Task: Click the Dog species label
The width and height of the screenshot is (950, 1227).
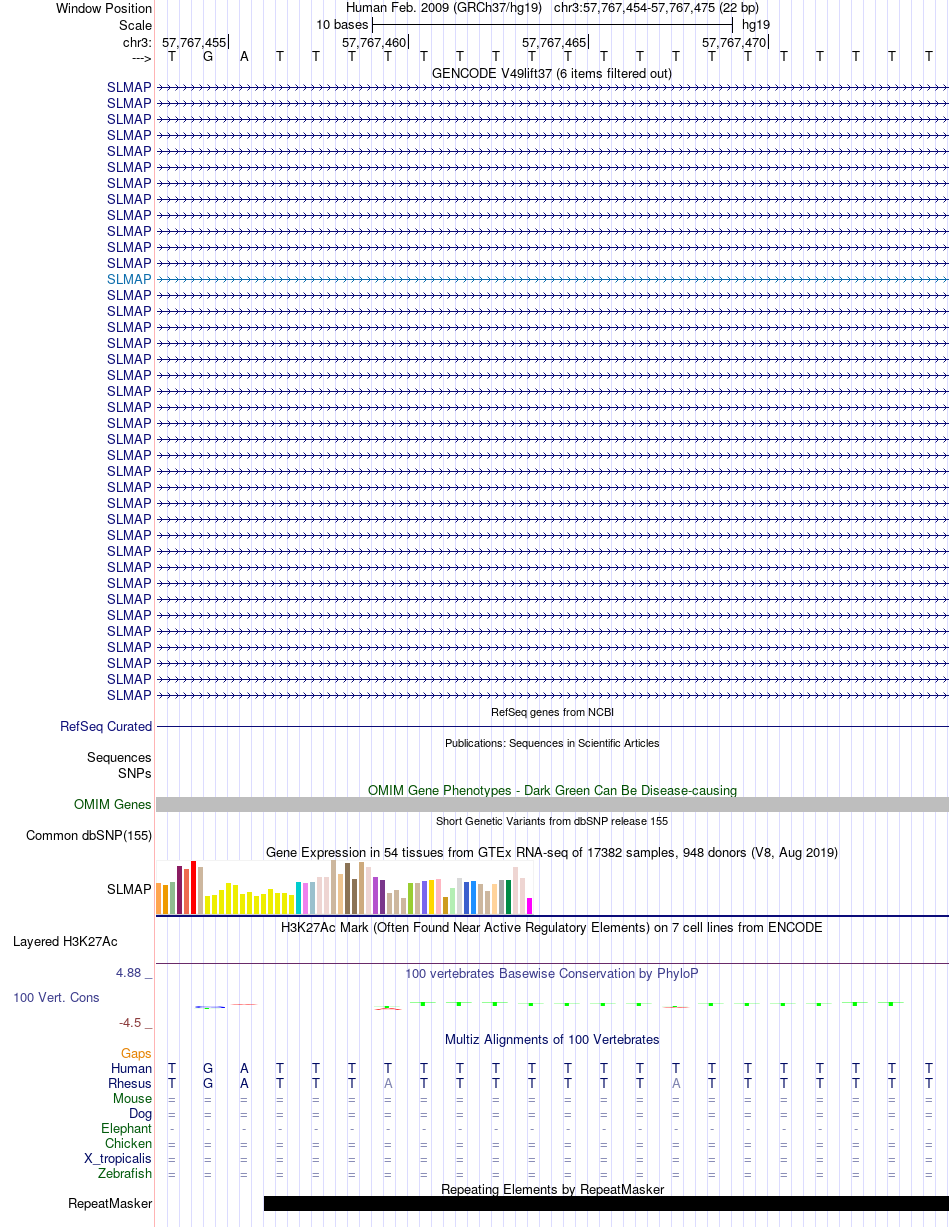Action: coord(140,1113)
